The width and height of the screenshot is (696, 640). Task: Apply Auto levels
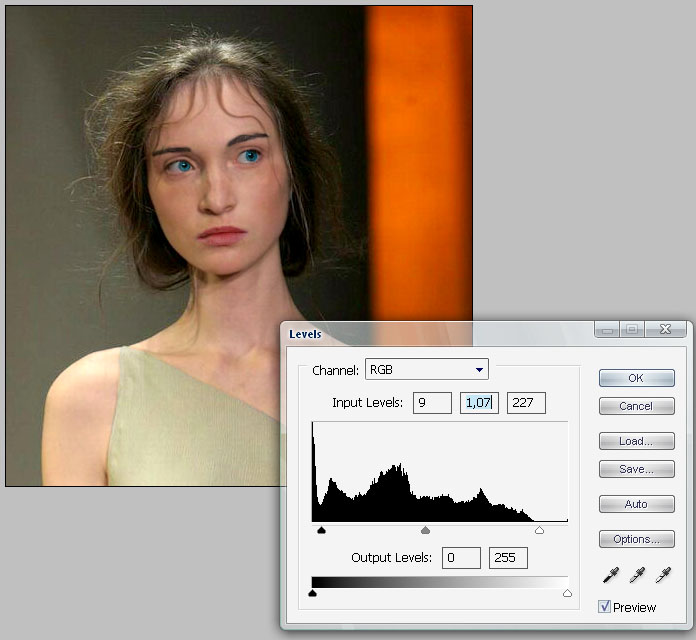[x=637, y=504]
